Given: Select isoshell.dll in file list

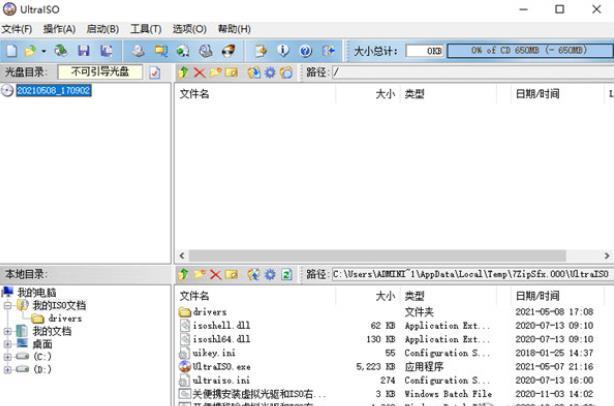Looking at the screenshot, I should coord(221,326).
